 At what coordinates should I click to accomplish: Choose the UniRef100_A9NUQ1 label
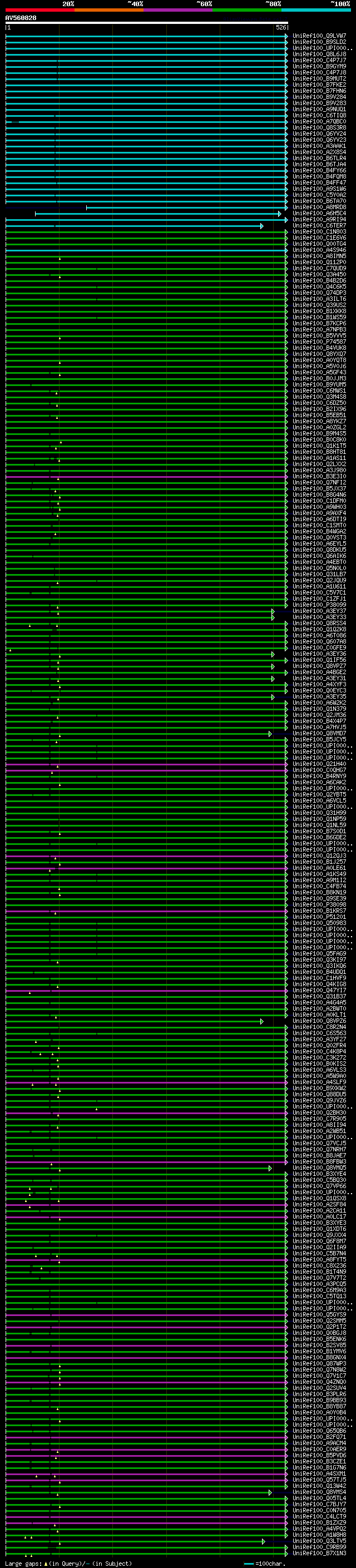[319, 110]
